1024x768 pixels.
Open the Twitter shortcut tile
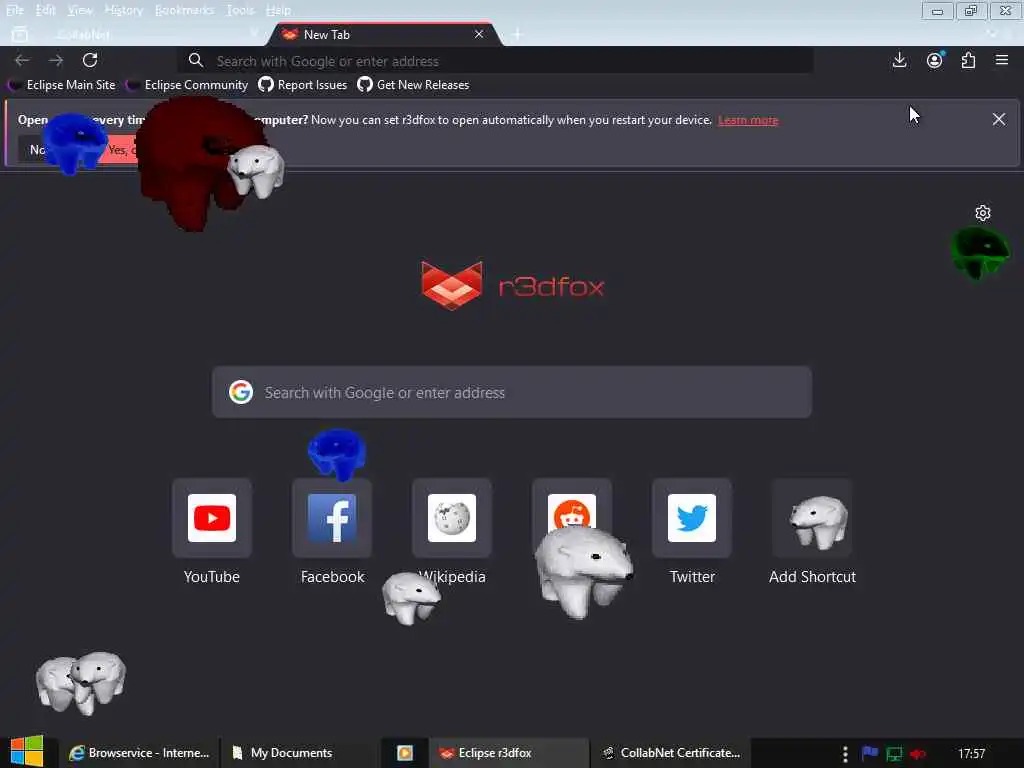coord(692,518)
